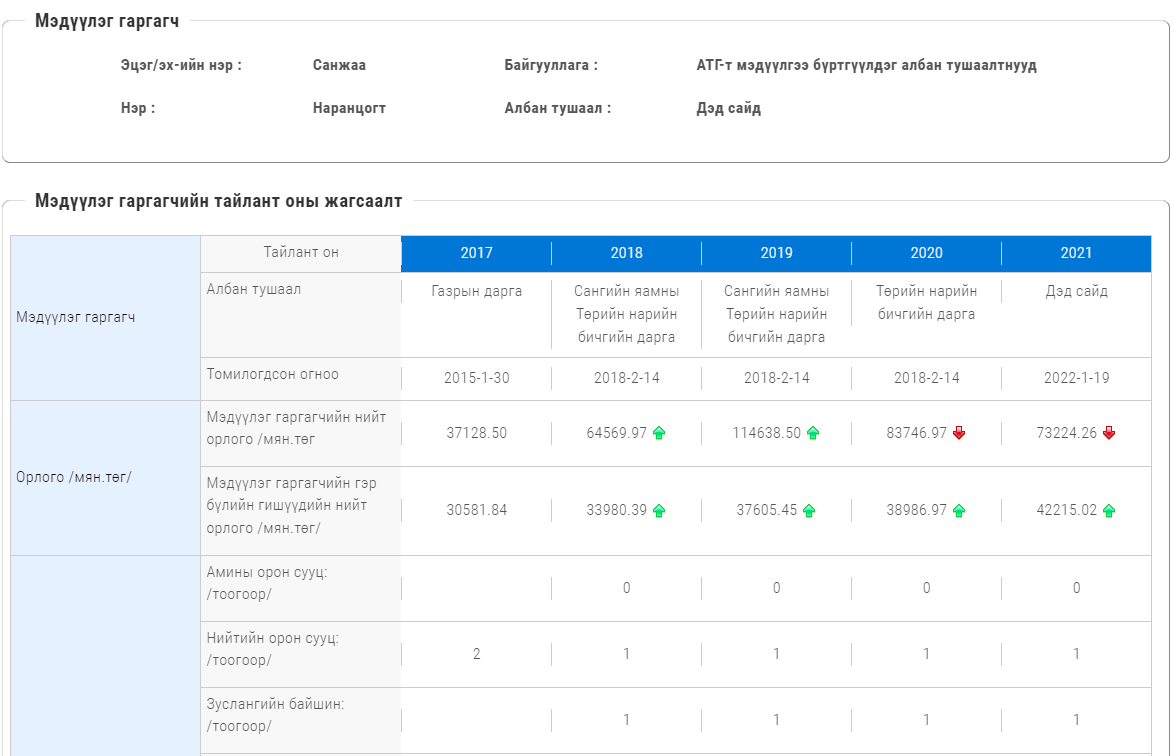Click green up arrow beside 38986.97

959,510
